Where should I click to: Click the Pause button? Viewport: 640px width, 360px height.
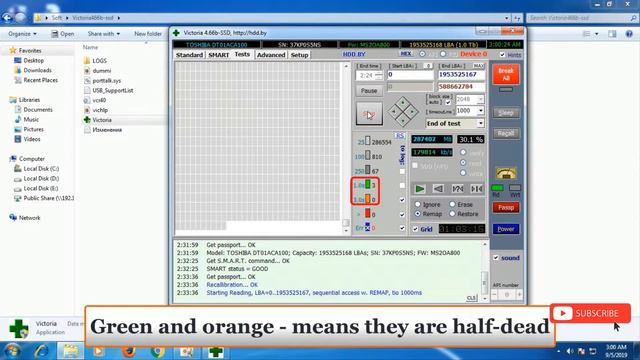point(369,91)
